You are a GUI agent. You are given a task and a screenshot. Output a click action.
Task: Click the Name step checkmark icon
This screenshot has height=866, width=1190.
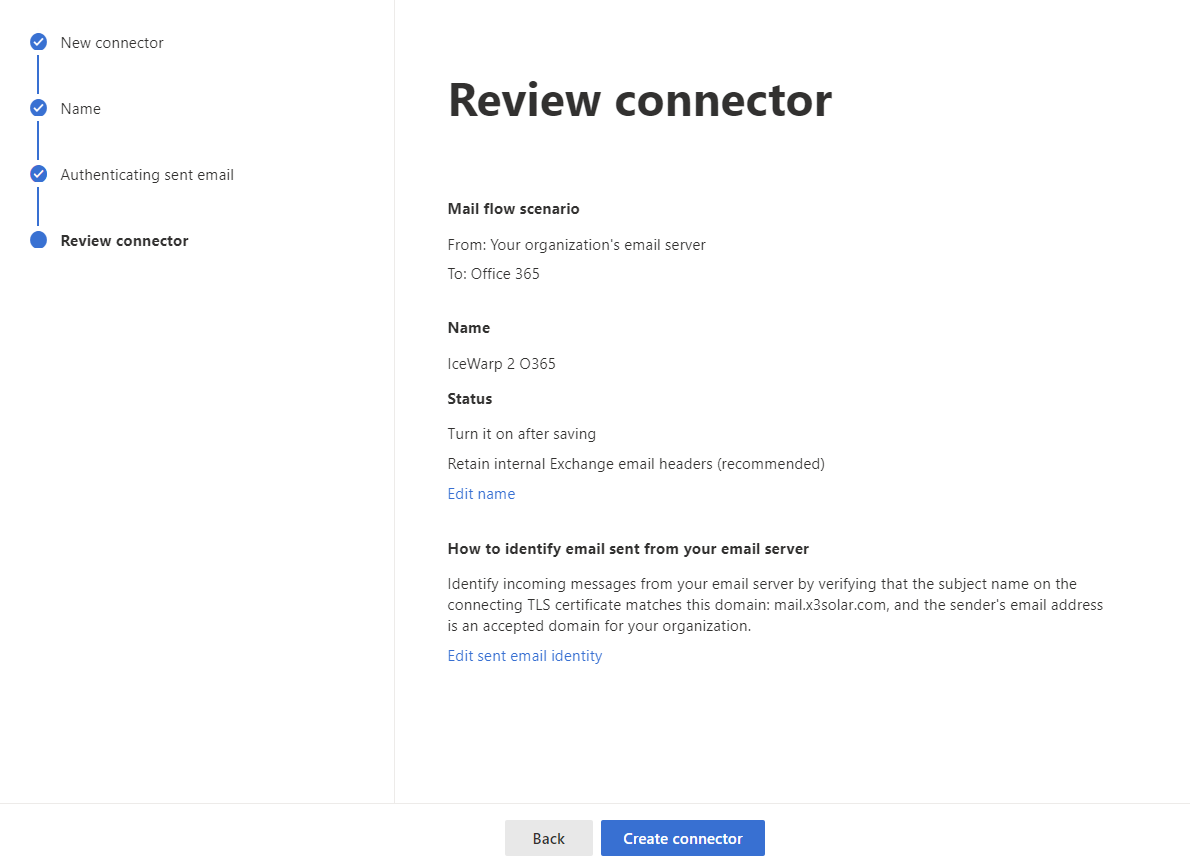(38, 108)
